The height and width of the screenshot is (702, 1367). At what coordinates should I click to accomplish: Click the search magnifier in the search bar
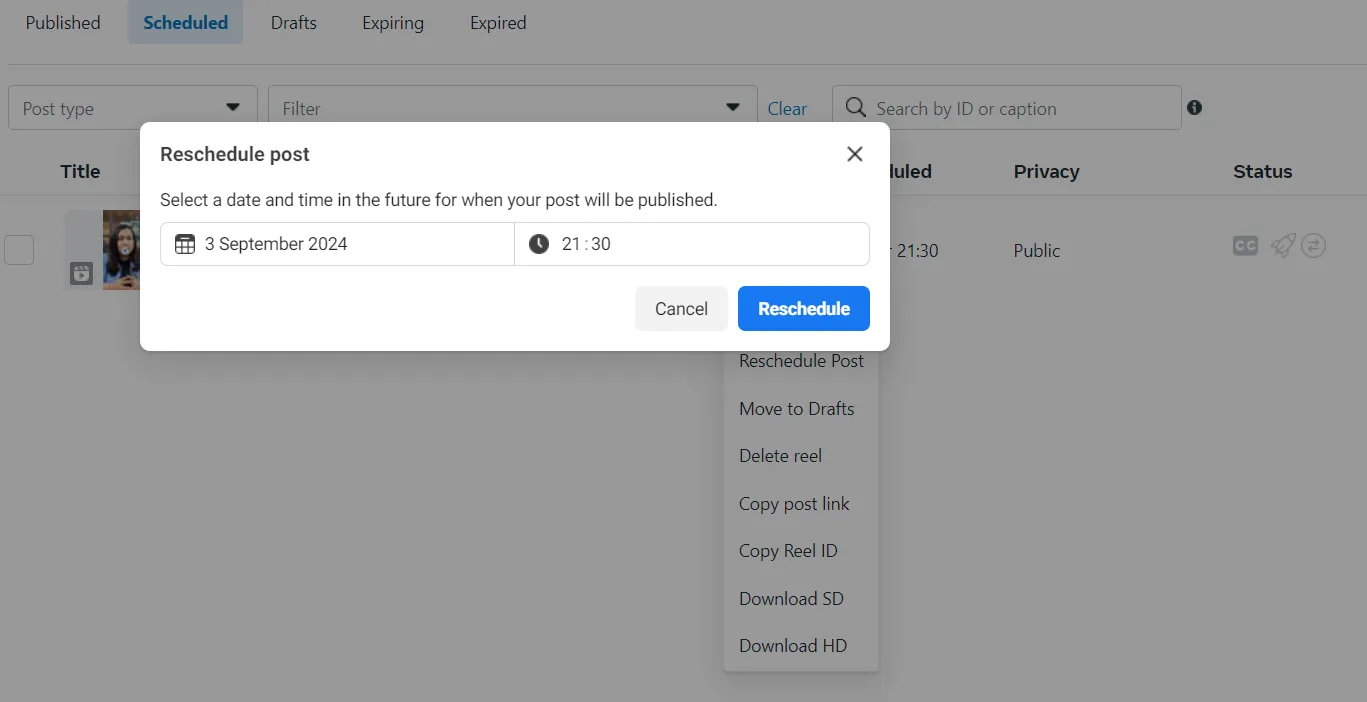coord(855,107)
